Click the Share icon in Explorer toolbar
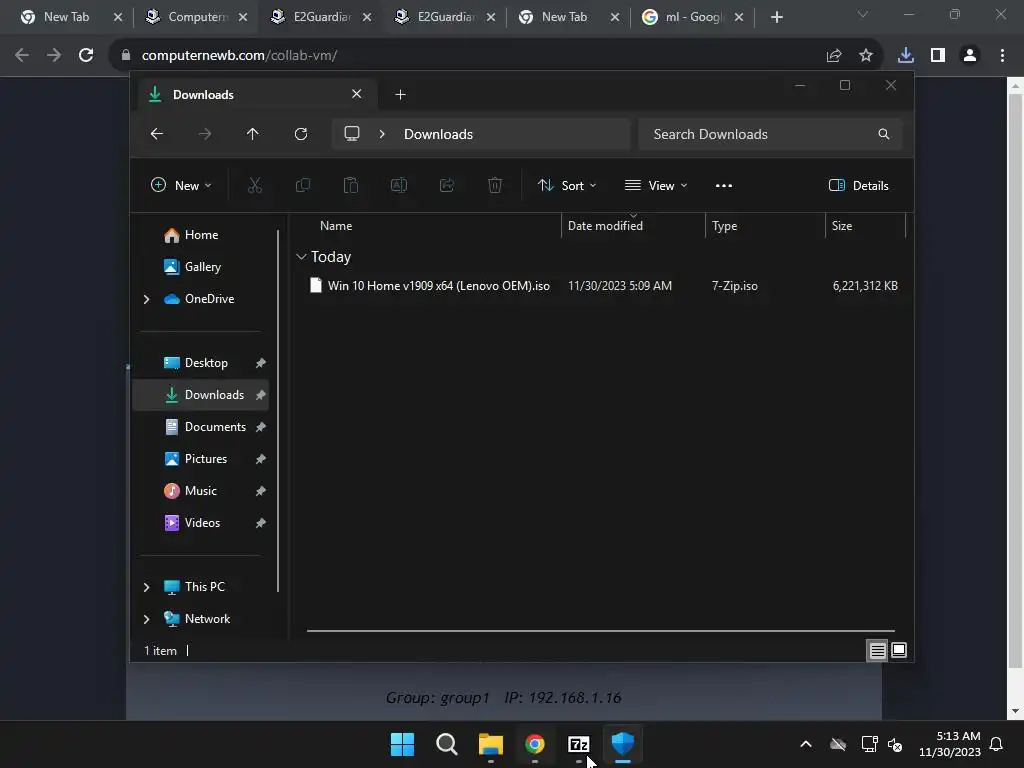Image resolution: width=1024 pixels, height=768 pixels. pos(447,185)
